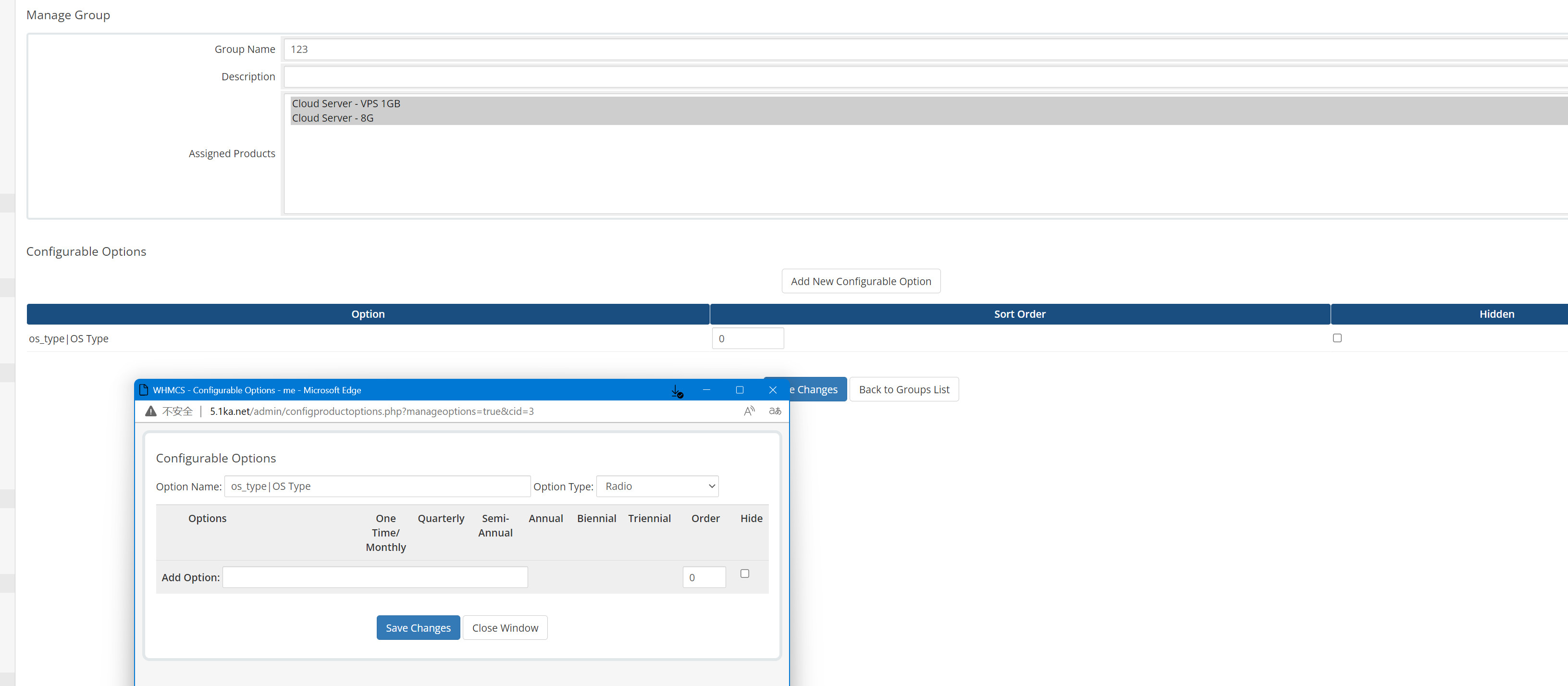
Task: Click the Annual column header in popup
Action: point(545,518)
